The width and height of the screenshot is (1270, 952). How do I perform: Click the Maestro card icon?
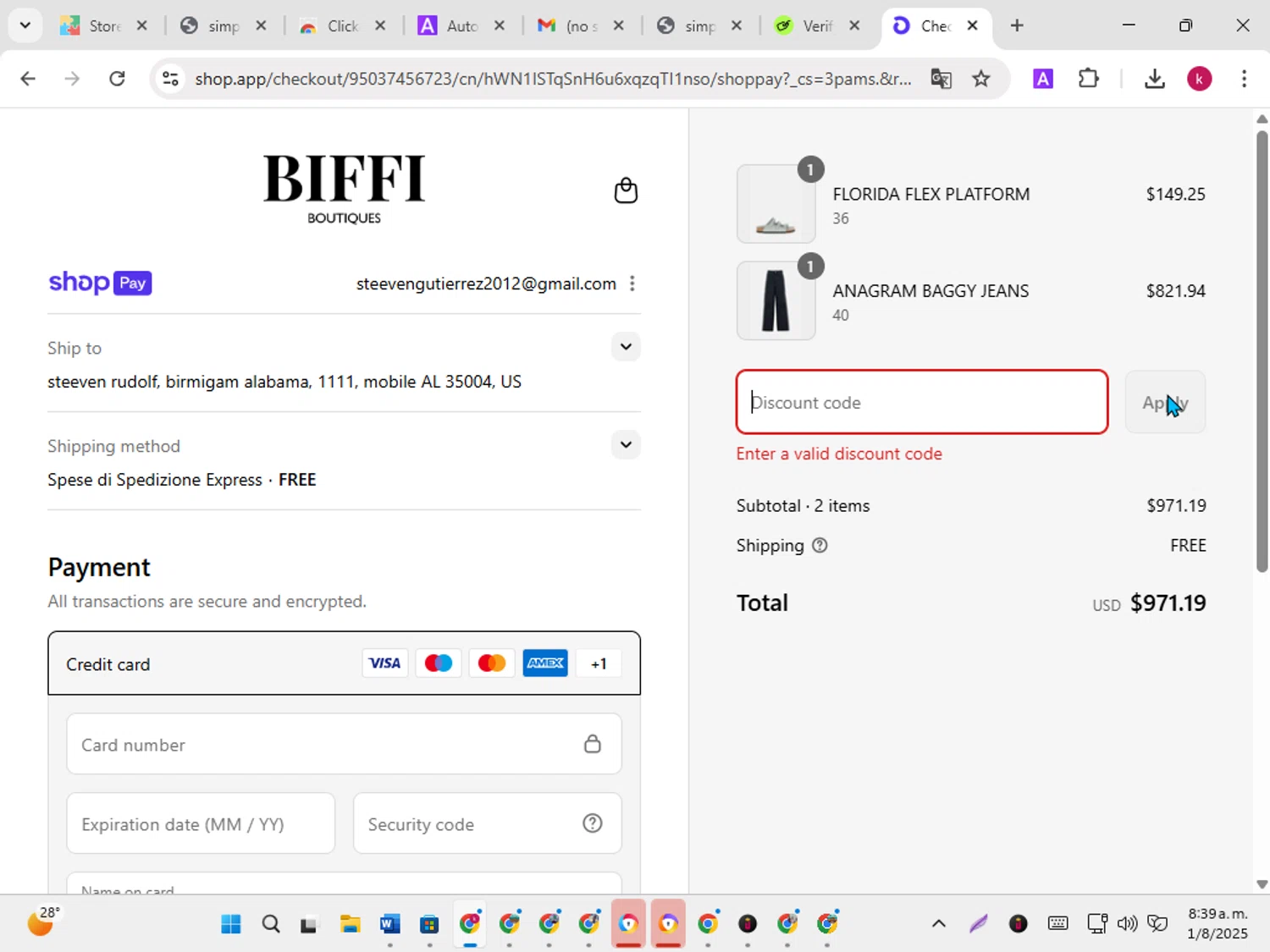click(439, 663)
